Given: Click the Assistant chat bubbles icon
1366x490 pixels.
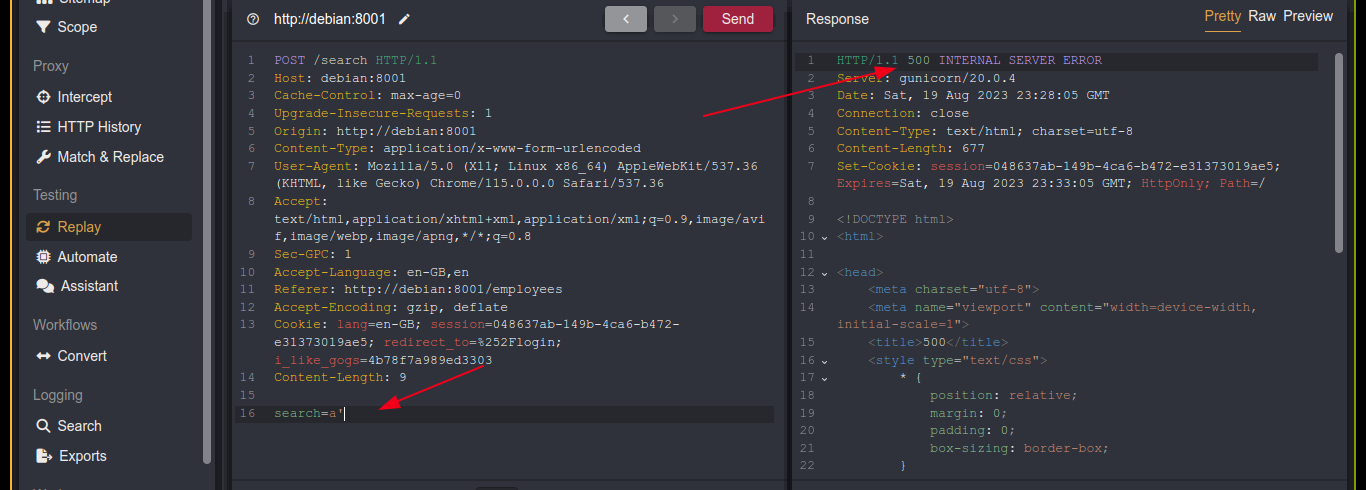Looking at the screenshot, I should [x=45, y=286].
